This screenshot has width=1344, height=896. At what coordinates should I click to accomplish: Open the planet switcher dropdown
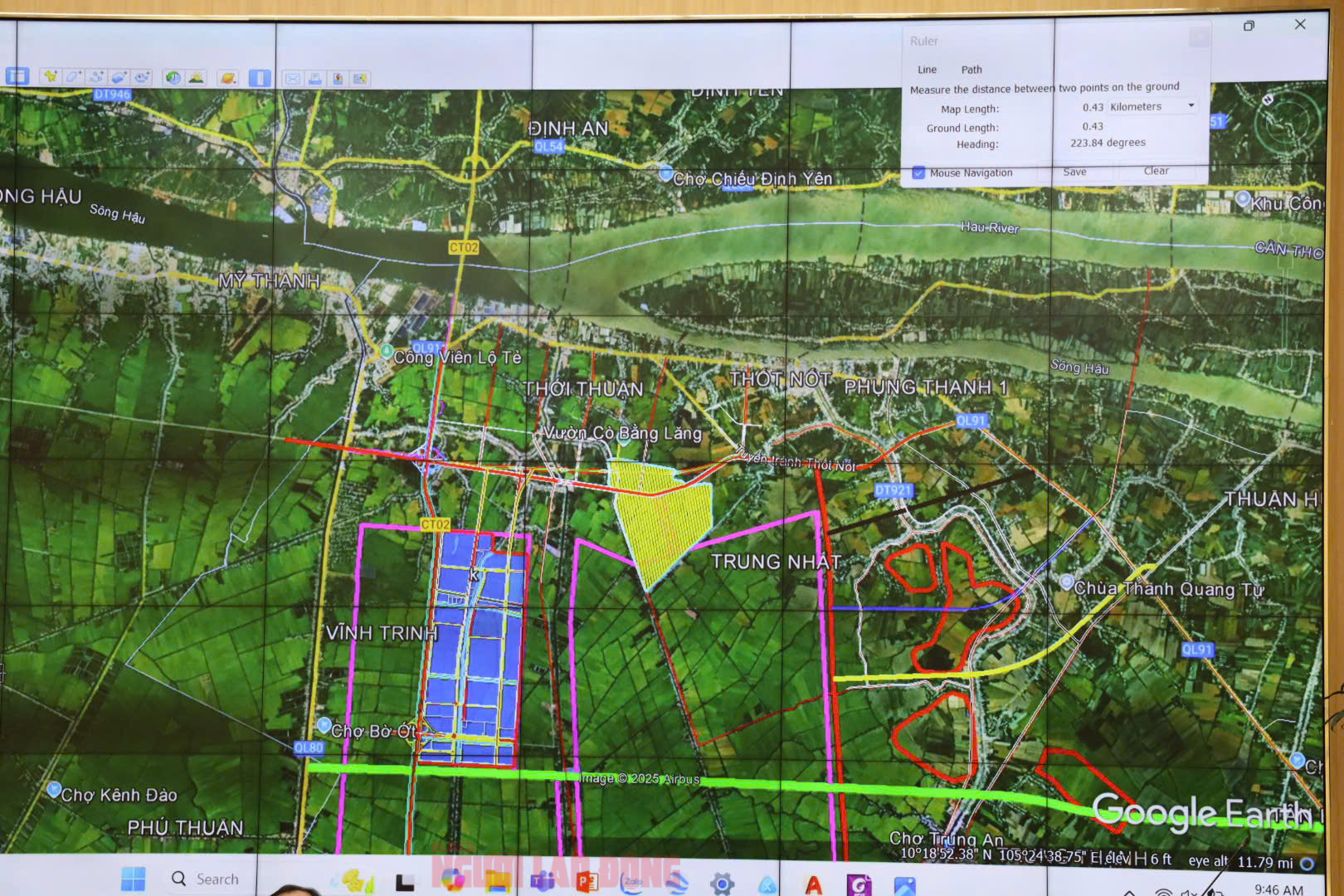[227, 78]
